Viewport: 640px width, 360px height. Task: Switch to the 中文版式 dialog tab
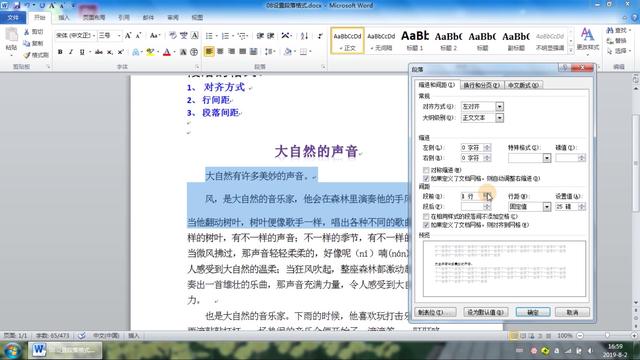(523, 85)
